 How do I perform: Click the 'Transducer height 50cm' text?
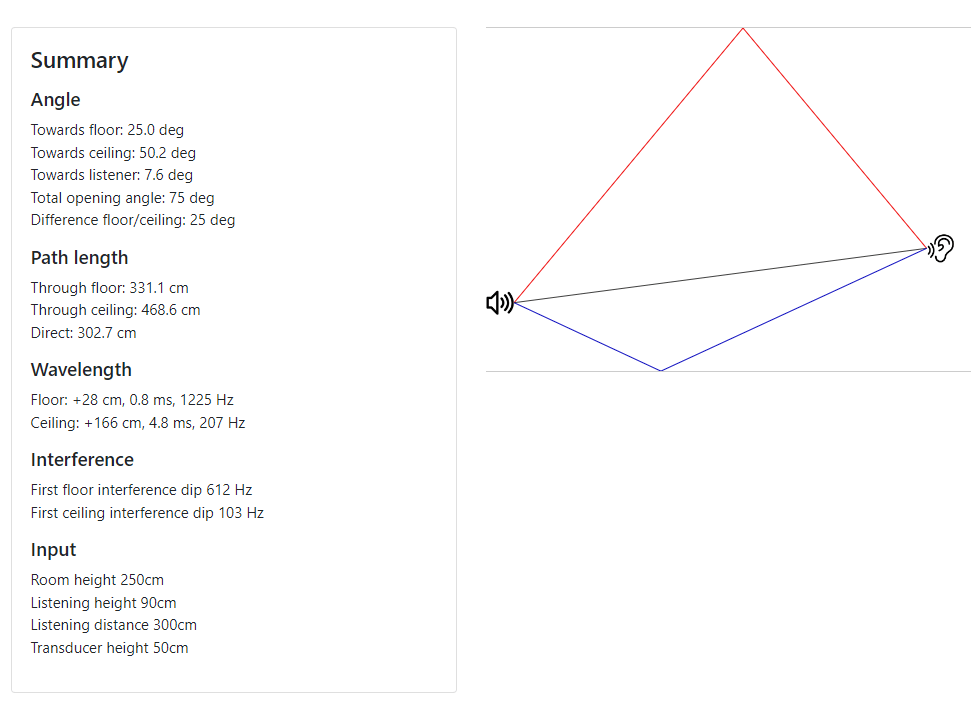click(x=110, y=648)
